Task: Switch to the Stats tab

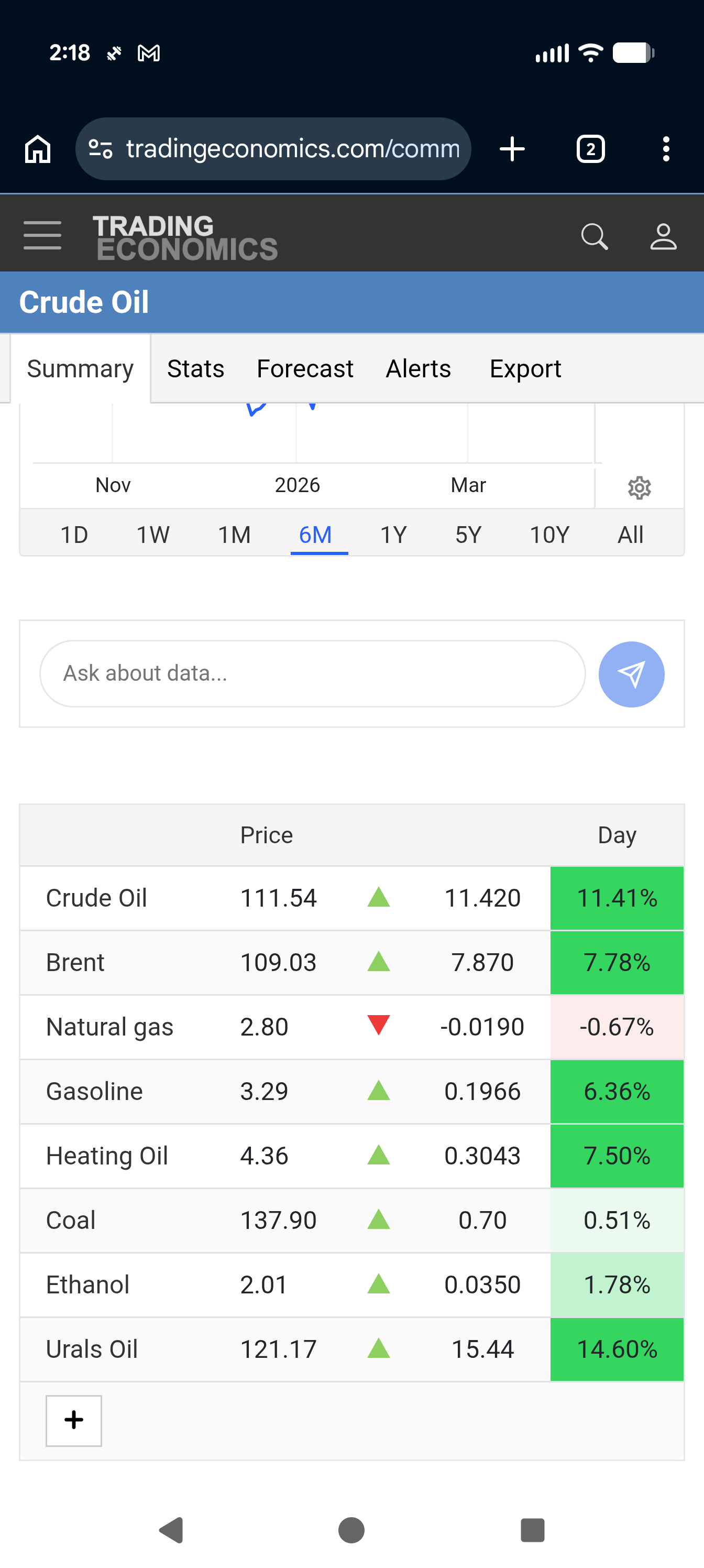Action: (x=195, y=369)
